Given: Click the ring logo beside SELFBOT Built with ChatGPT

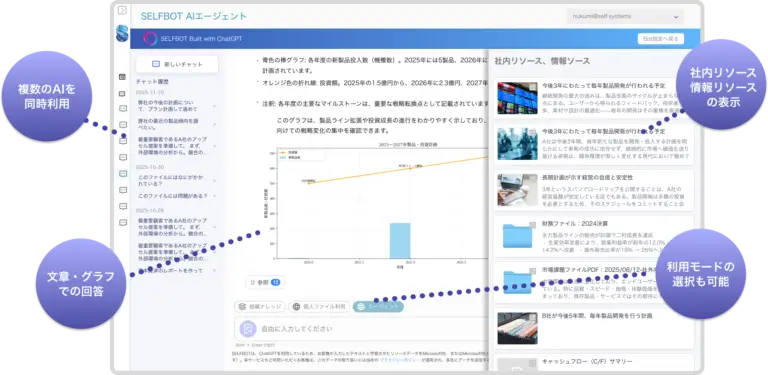Looking at the screenshot, I should tap(150, 39).
